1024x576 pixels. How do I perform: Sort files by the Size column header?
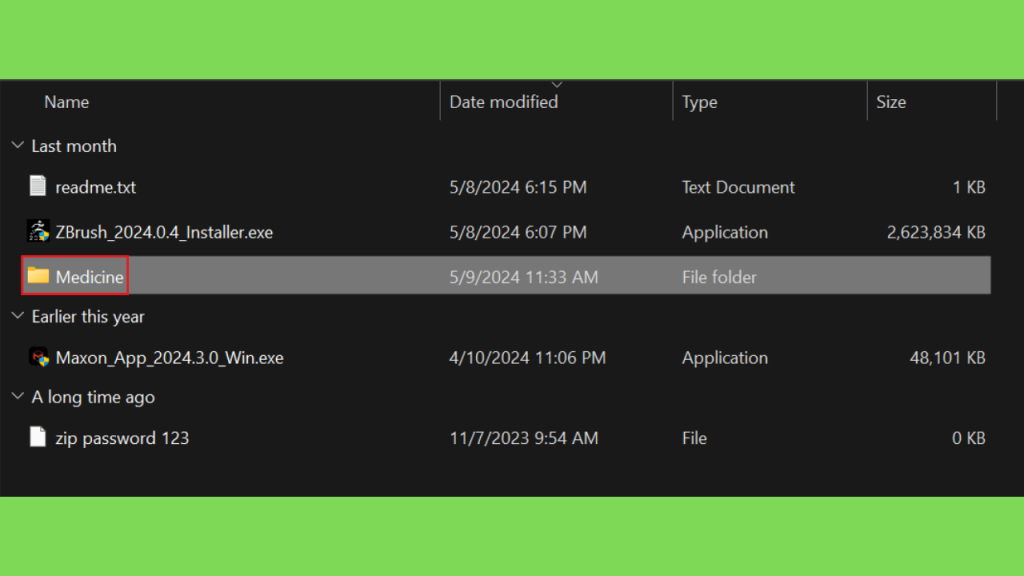891,102
